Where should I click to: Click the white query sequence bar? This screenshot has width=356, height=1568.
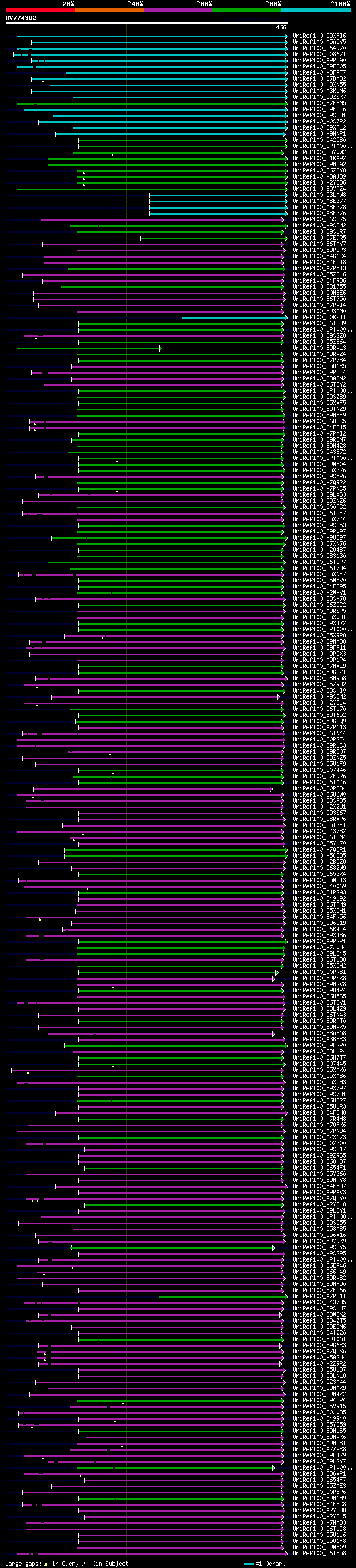pyautogui.click(x=147, y=23)
